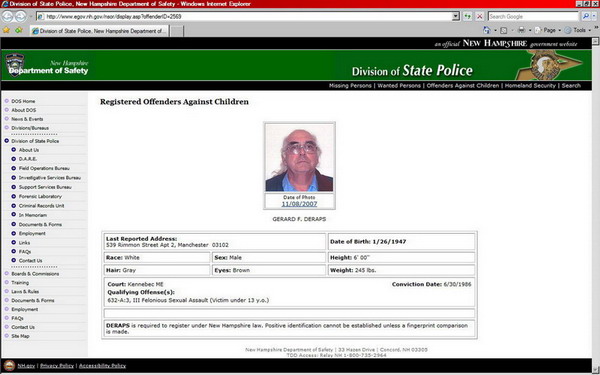This screenshot has height=375, width=600.
Task: Click into the Search Google field
Action: [x=533, y=16]
